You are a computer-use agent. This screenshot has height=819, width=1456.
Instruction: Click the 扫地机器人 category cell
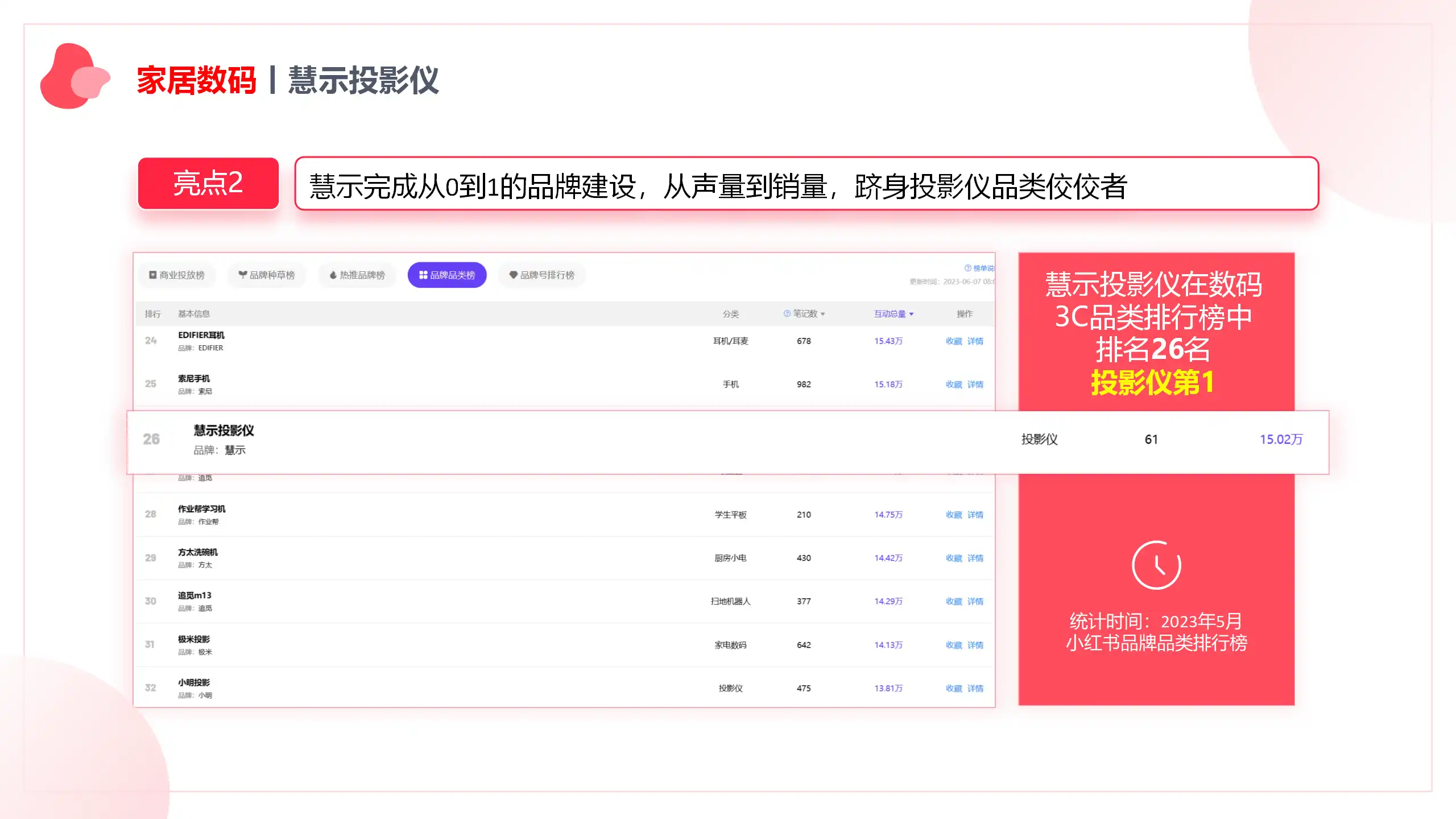point(731,601)
